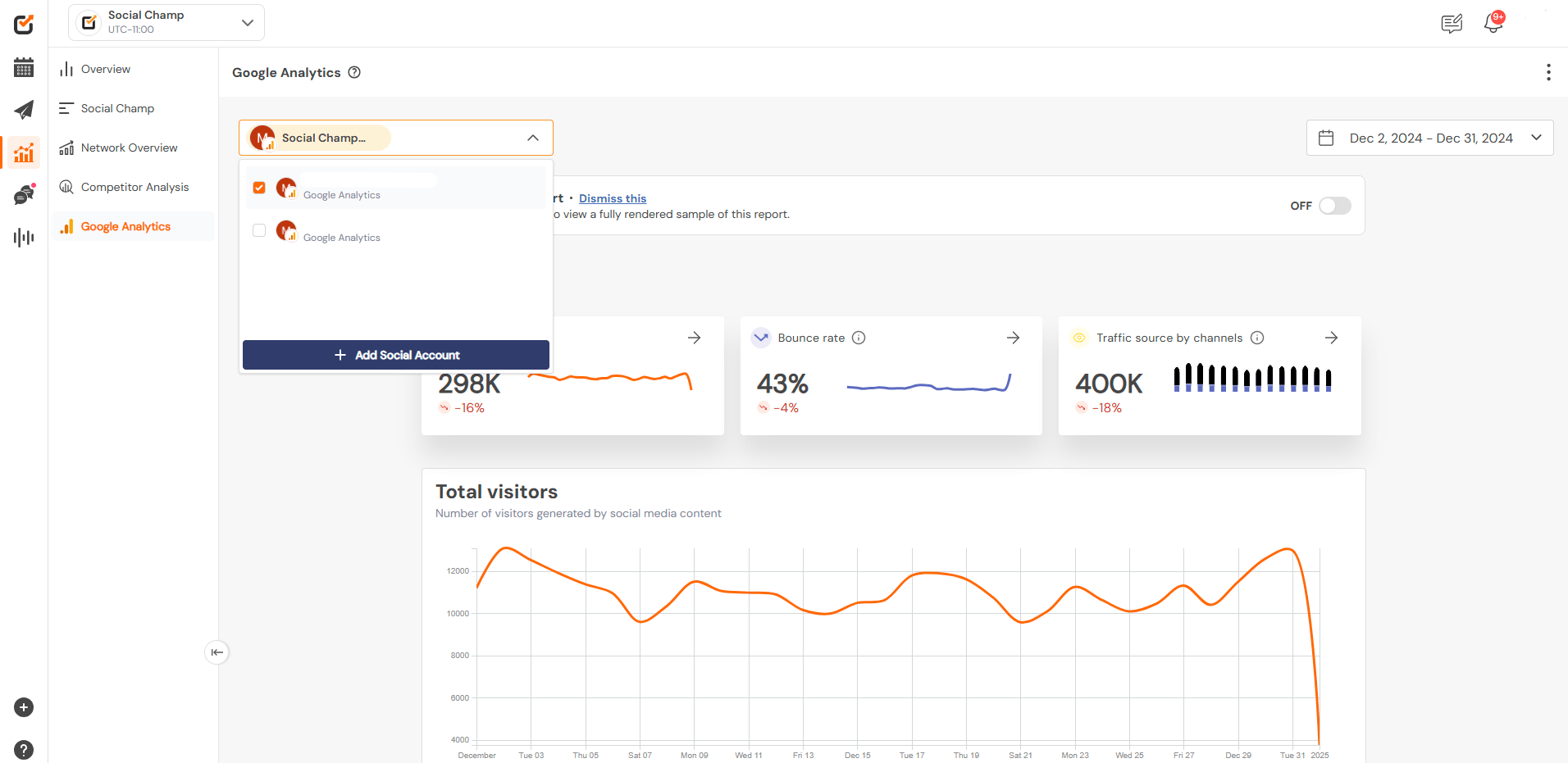Click the calendar icon in date range
The width and height of the screenshot is (1568, 763).
tap(1326, 138)
